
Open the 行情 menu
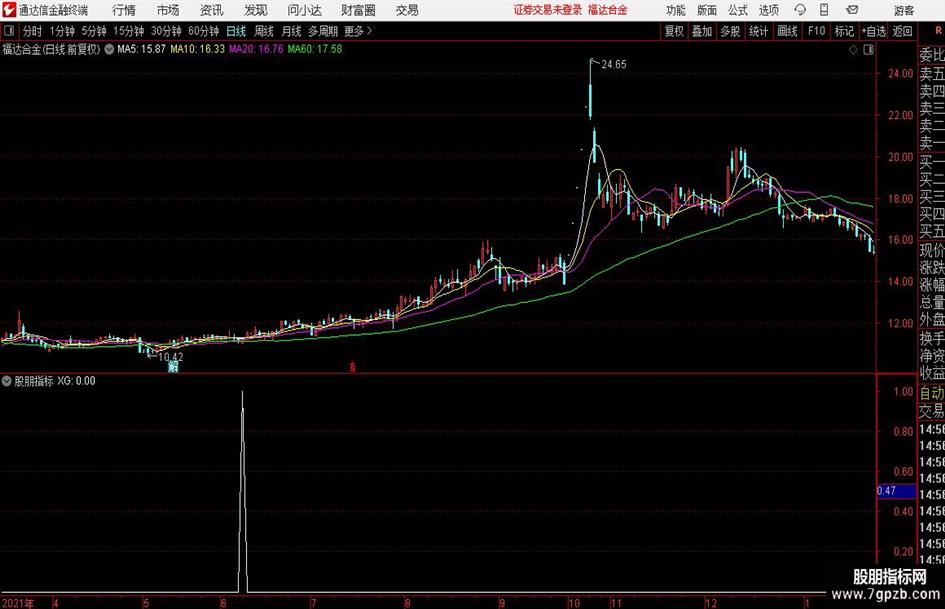pyautogui.click(x=124, y=10)
